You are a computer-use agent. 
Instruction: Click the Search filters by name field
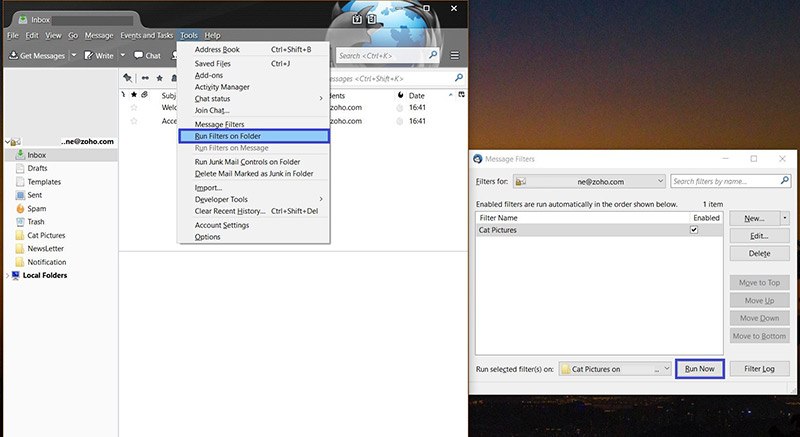[723, 181]
